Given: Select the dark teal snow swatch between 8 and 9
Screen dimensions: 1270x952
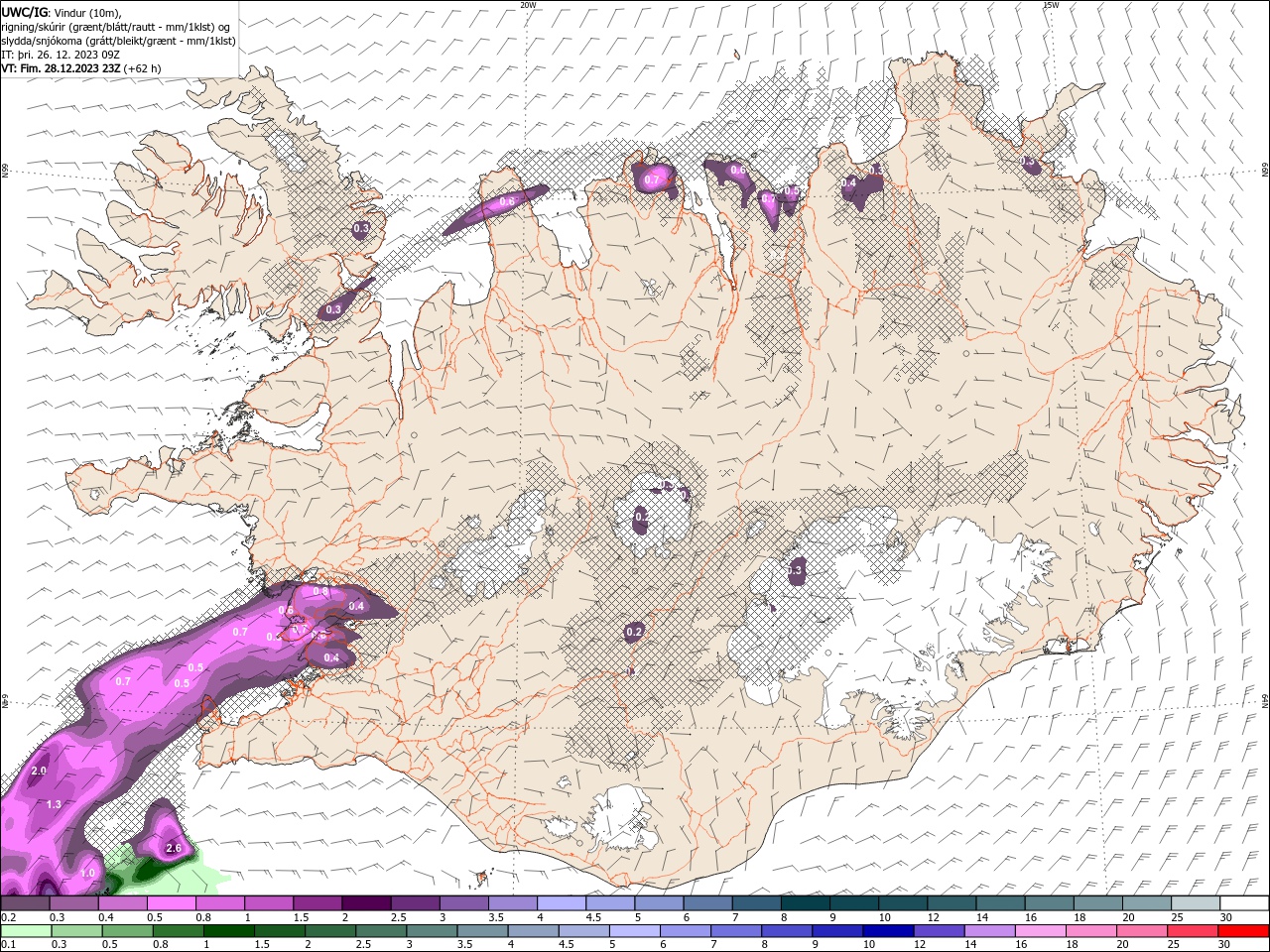Looking at the screenshot, I should (805, 903).
